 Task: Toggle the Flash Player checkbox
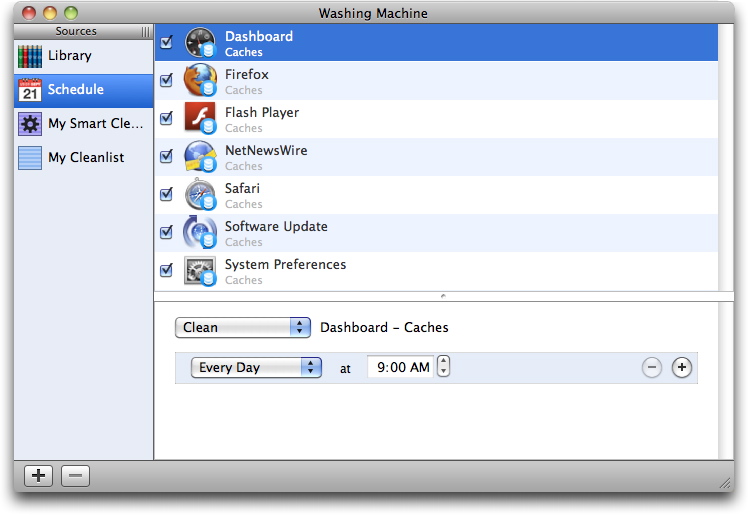(166, 118)
